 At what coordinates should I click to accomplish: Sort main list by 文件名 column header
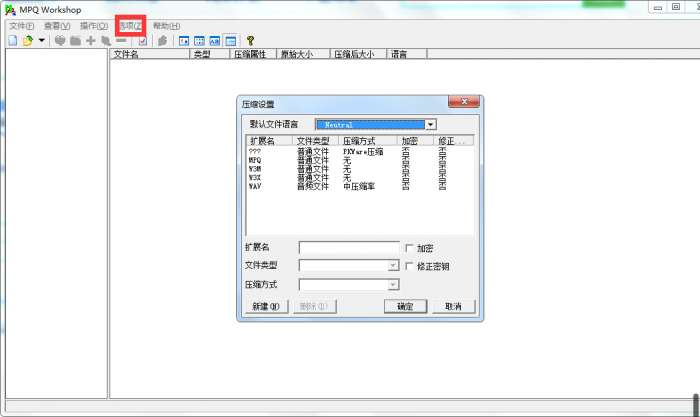click(x=150, y=54)
